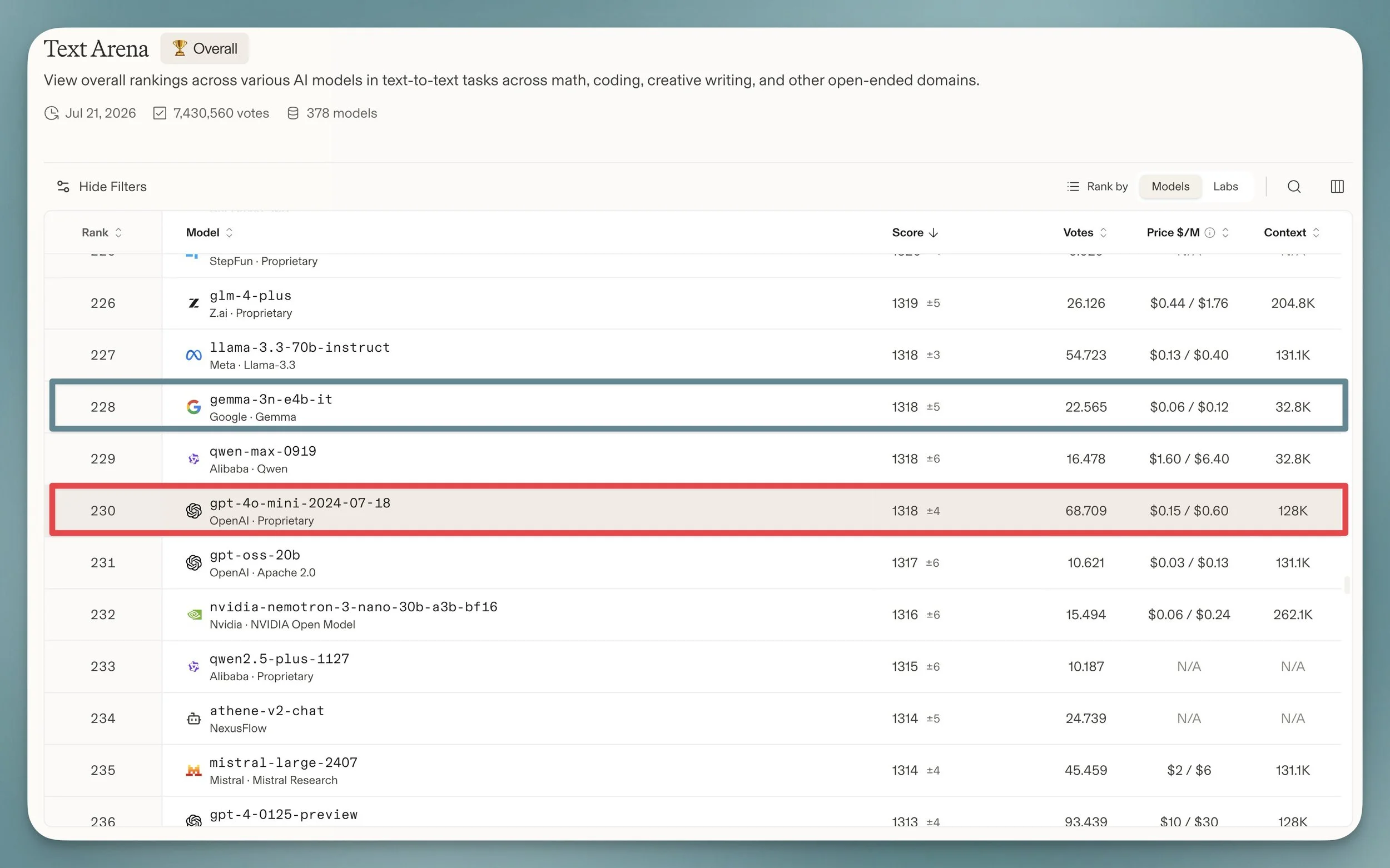Open the llama-3.3-70b-instruct model link
The height and width of the screenshot is (868, 1390).
click(x=300, y=347)
